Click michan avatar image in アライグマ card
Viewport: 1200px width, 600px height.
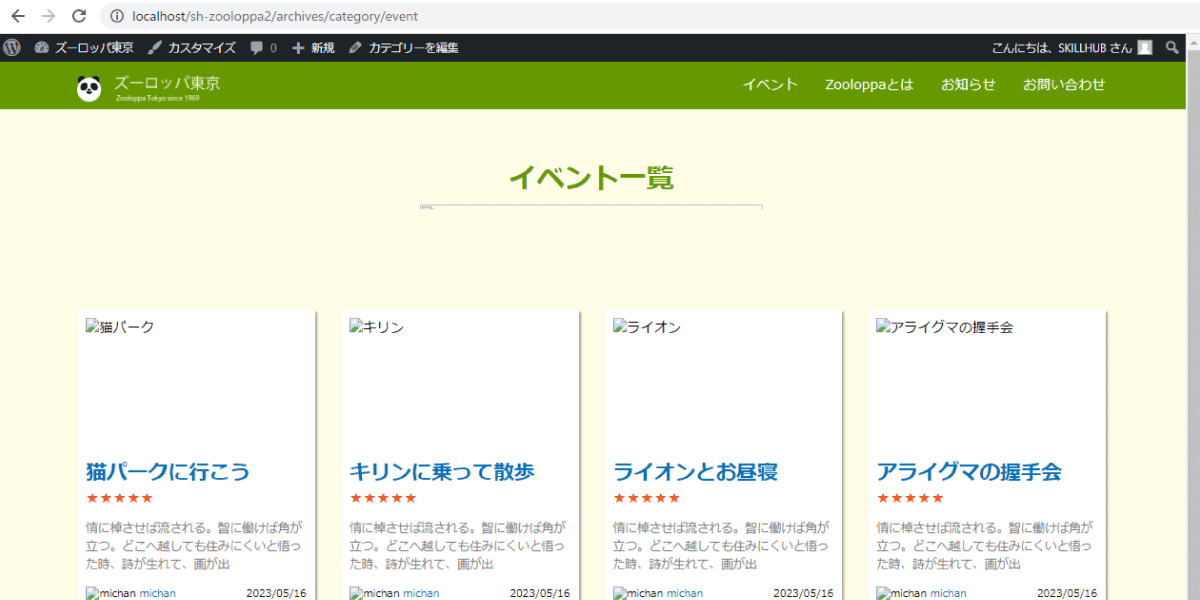[902, 593]
